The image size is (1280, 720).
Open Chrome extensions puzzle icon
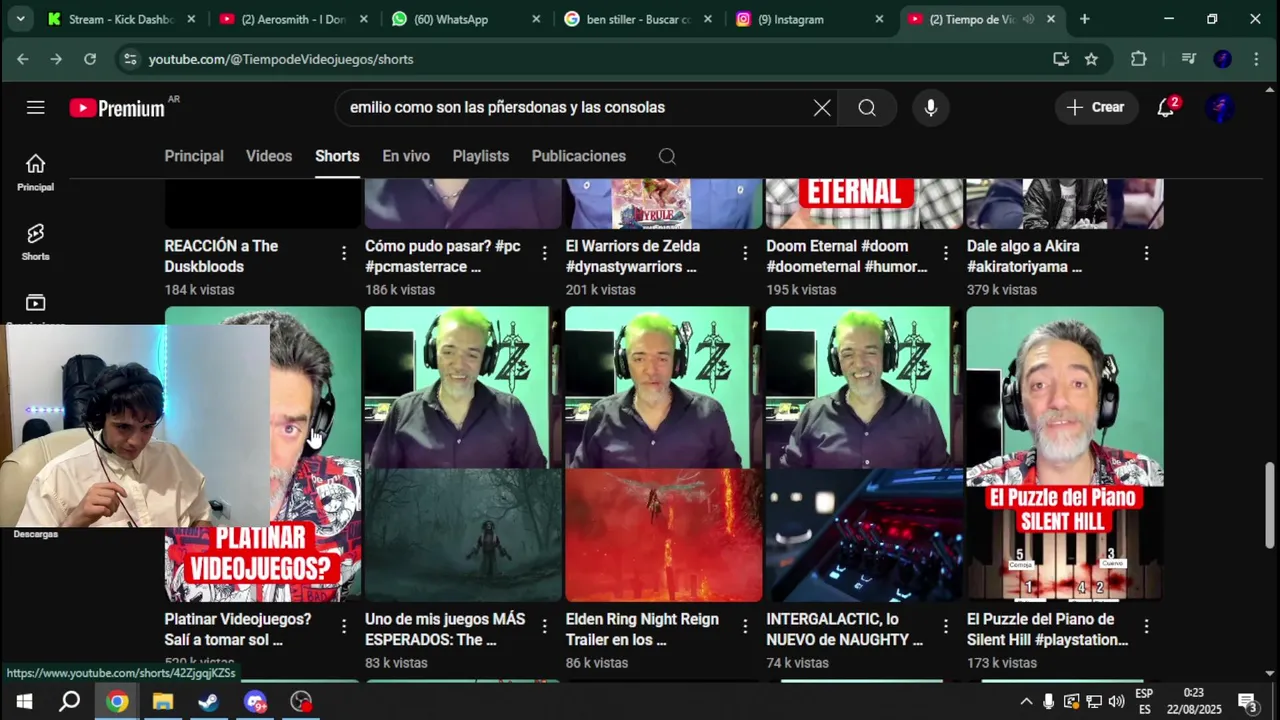pyautogui.click(x=1138, y=59)
